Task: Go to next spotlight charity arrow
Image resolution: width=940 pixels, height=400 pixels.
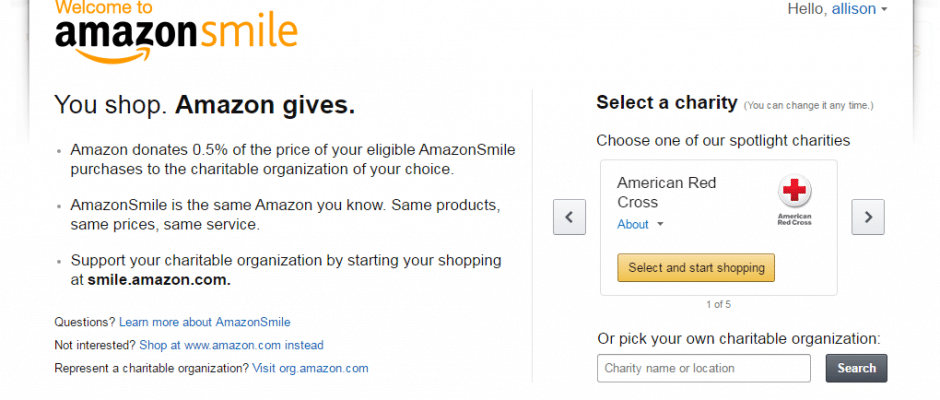Action: click(867, 216)
